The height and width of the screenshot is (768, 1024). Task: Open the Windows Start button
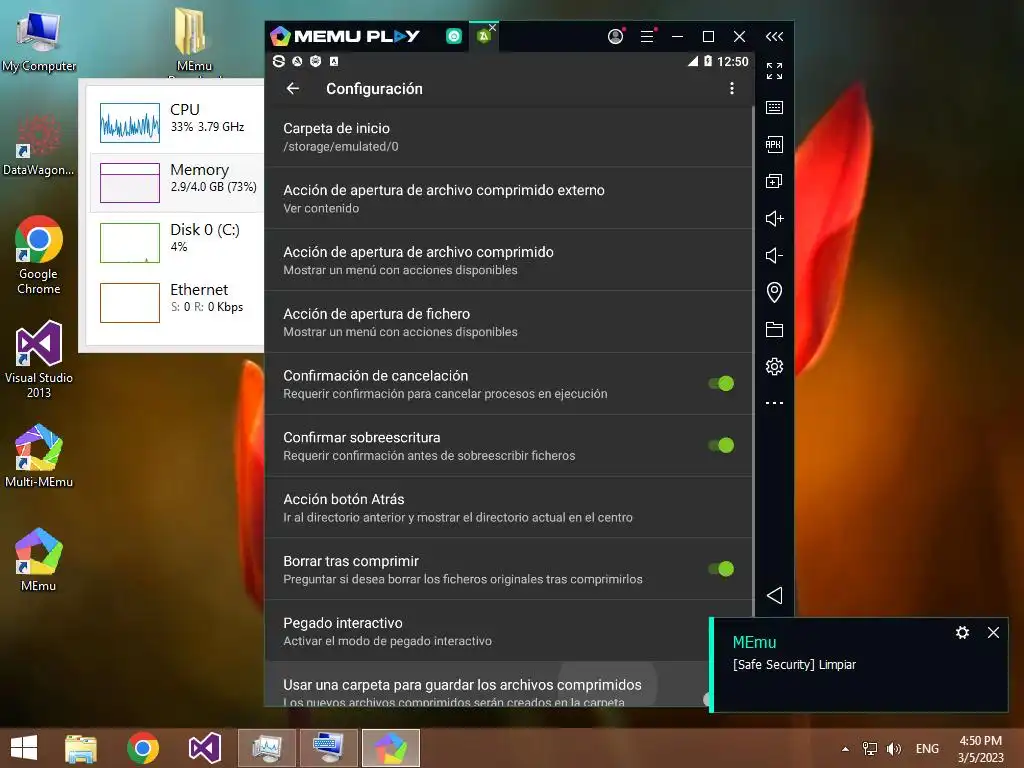pyautogui.click(x=24, y=748)
